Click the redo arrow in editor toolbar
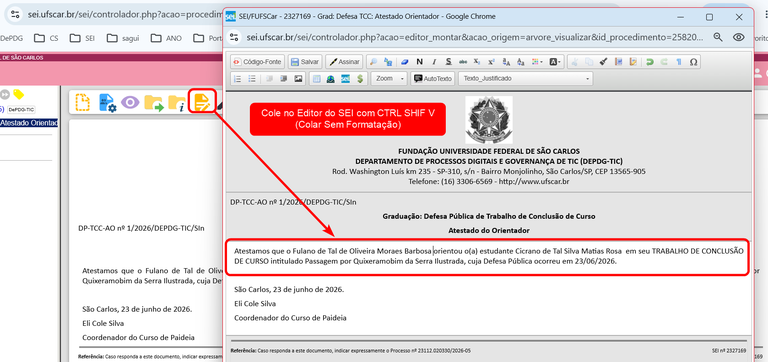 (x=664, y=62)
